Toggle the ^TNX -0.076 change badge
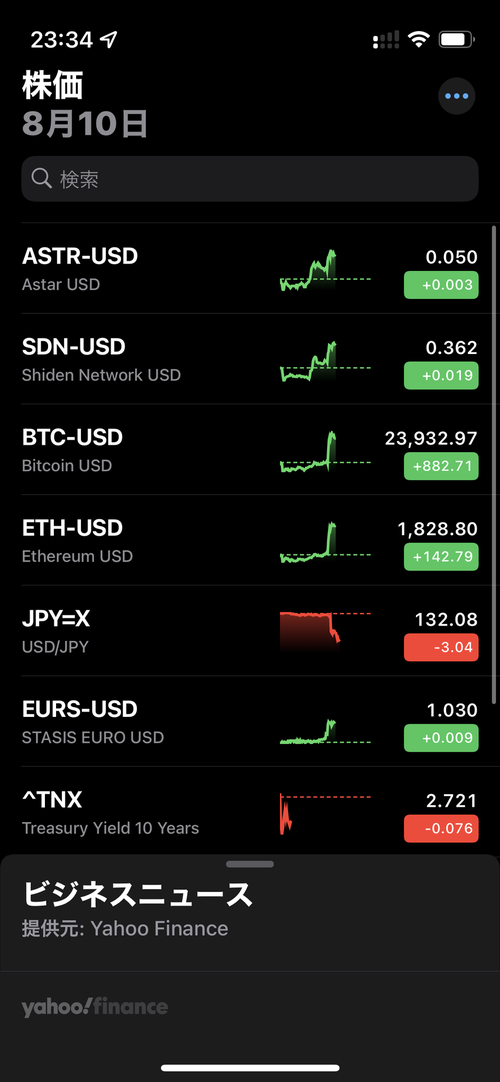The height and width of the screenshot is (1082, 500). click(441, 828)
